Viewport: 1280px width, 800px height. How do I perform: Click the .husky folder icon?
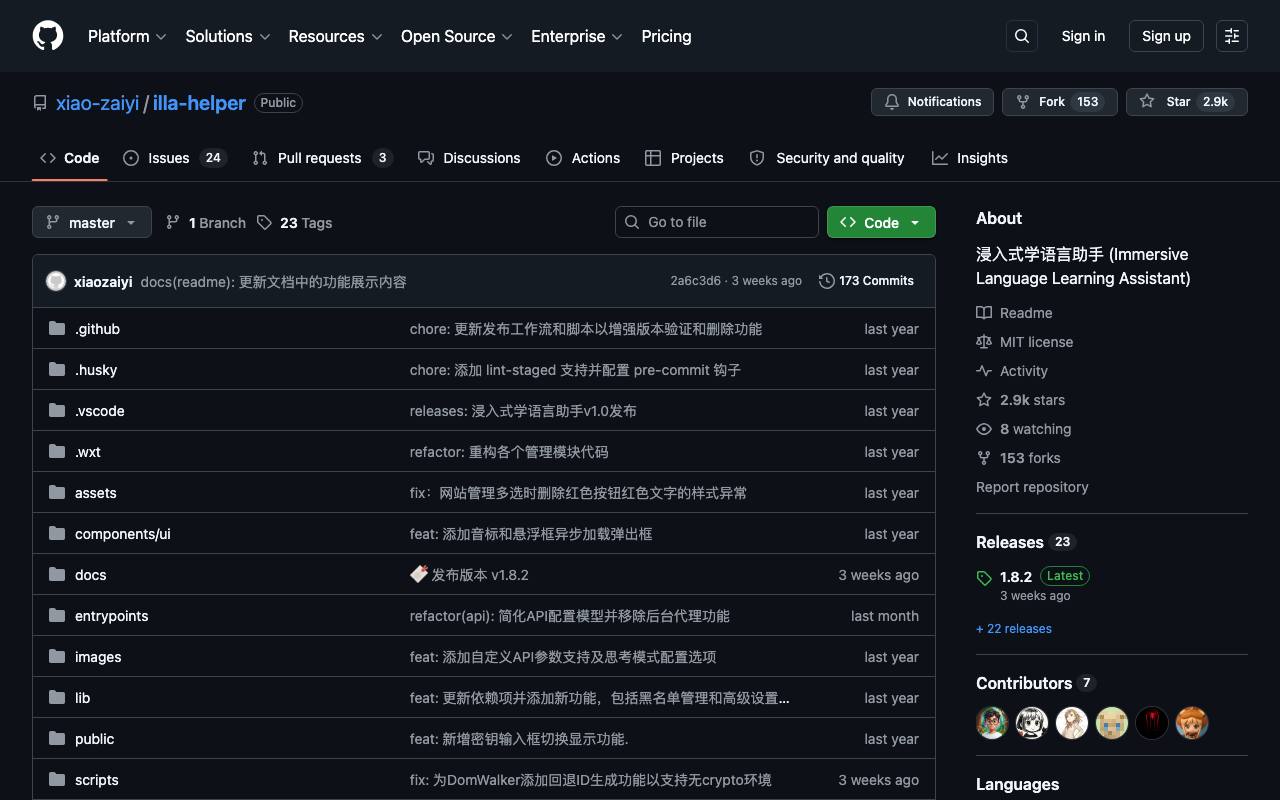point(57,370)
